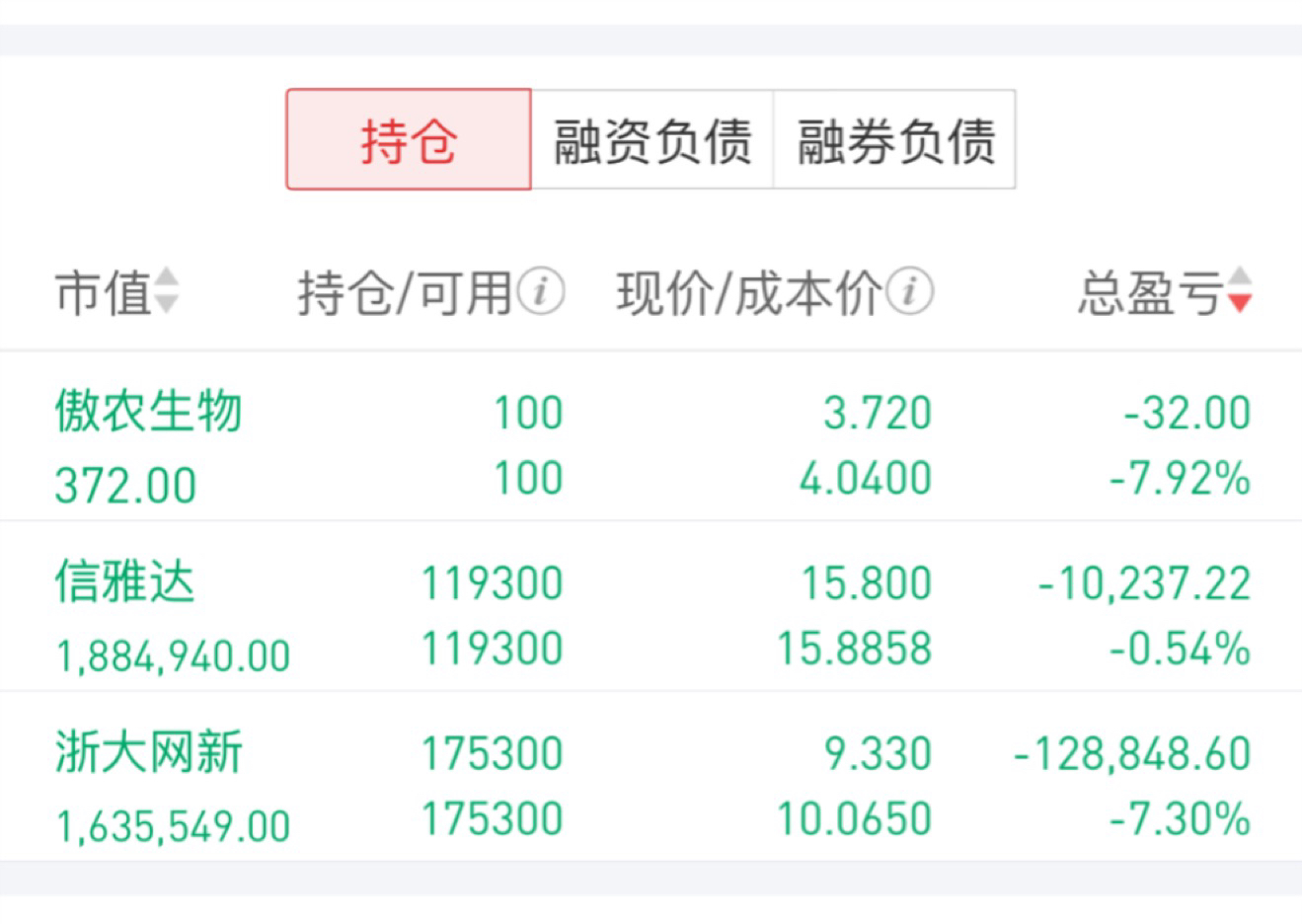Viewport: 1302px width, 924px height.
Task: Sort by 市值 using its arrow icon
Action: (166, 291)
